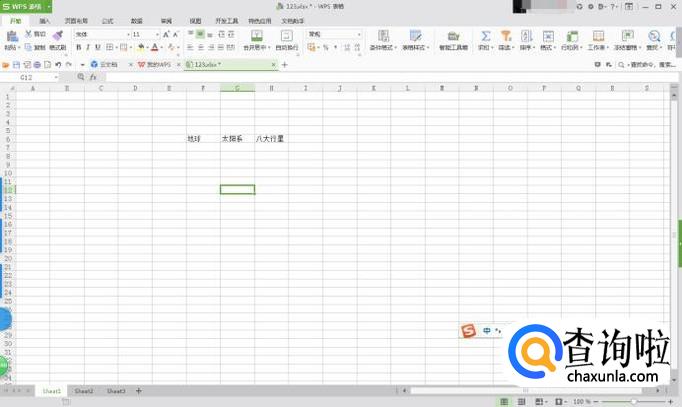Click the Wrap Text icon

point(287,36)
